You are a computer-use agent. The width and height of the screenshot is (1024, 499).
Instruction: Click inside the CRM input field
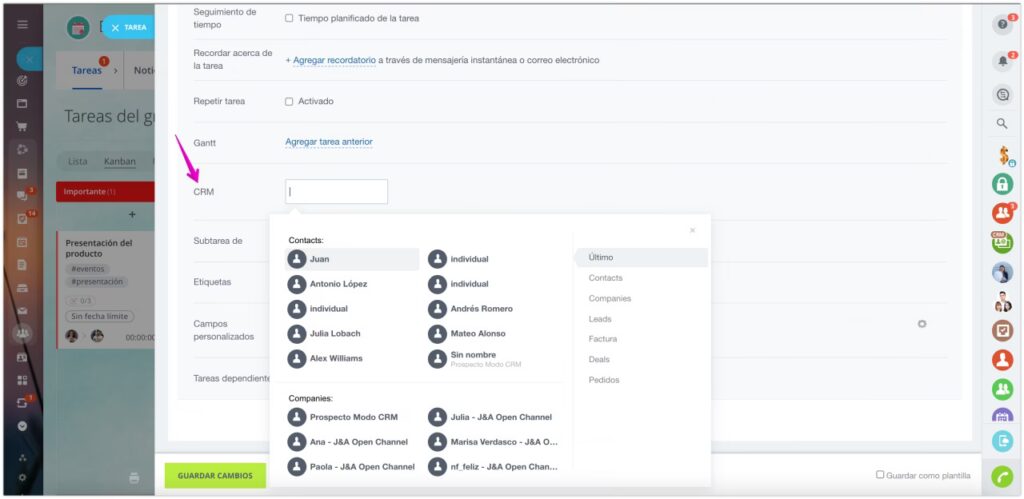[336, 192]
